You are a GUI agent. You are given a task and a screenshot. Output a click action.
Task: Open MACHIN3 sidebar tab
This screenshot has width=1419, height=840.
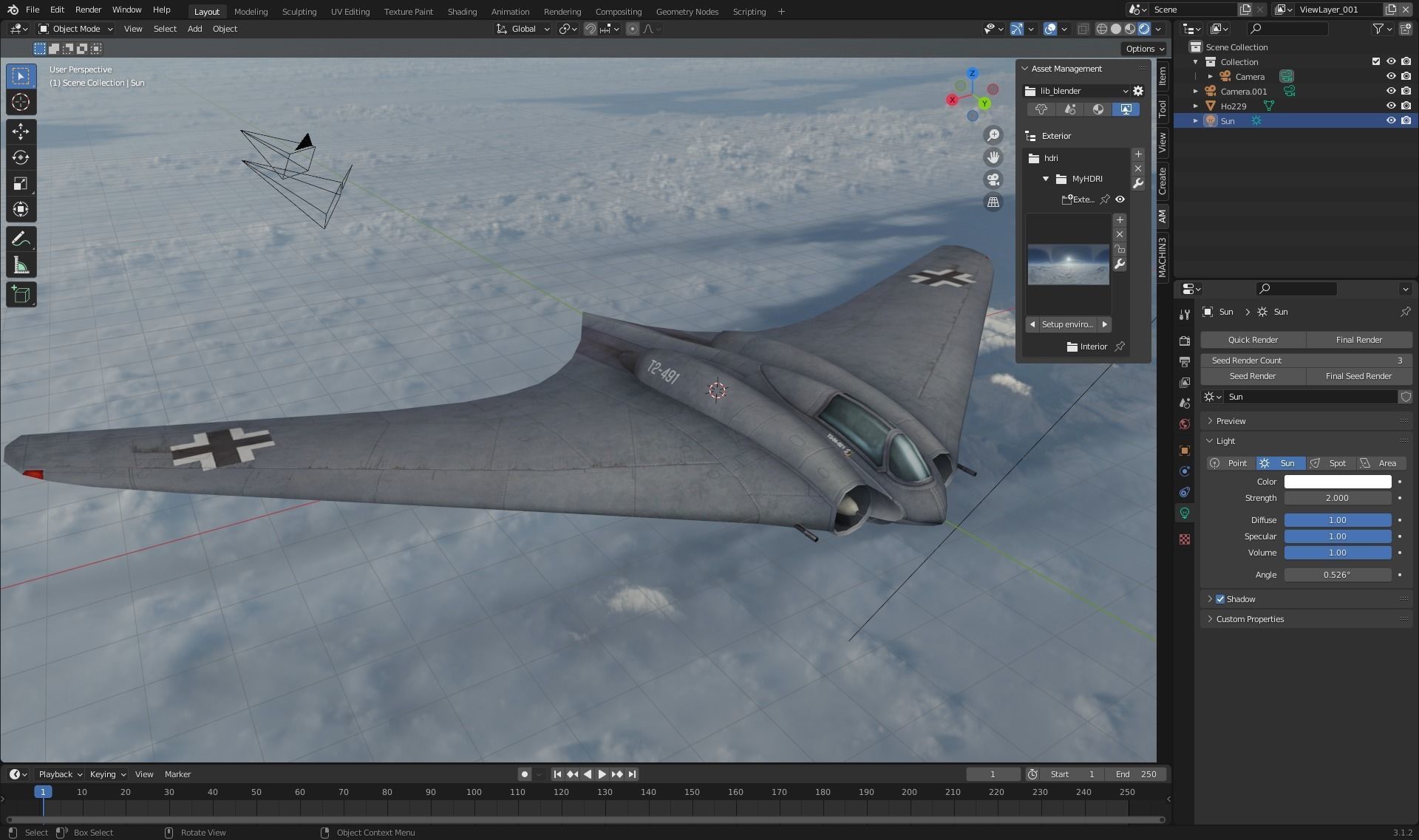coord(1162,256)
